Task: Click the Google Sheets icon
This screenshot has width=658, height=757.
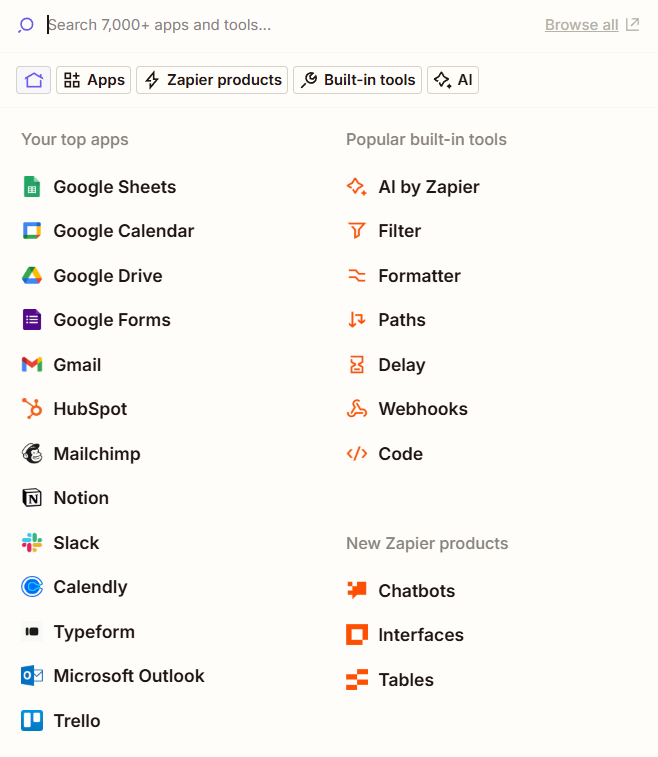Action: 32,187
